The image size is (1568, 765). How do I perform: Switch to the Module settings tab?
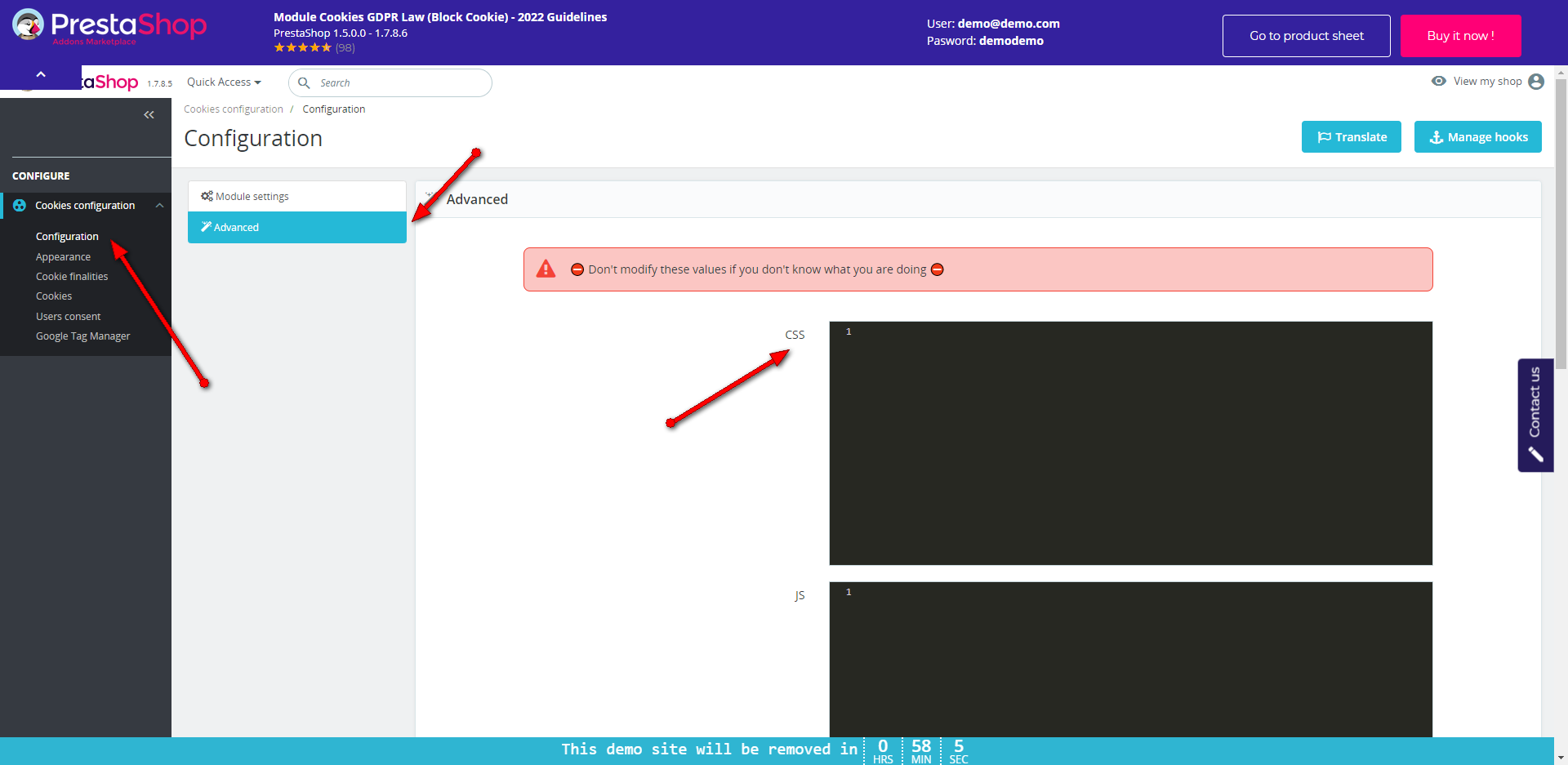point(297,197)
